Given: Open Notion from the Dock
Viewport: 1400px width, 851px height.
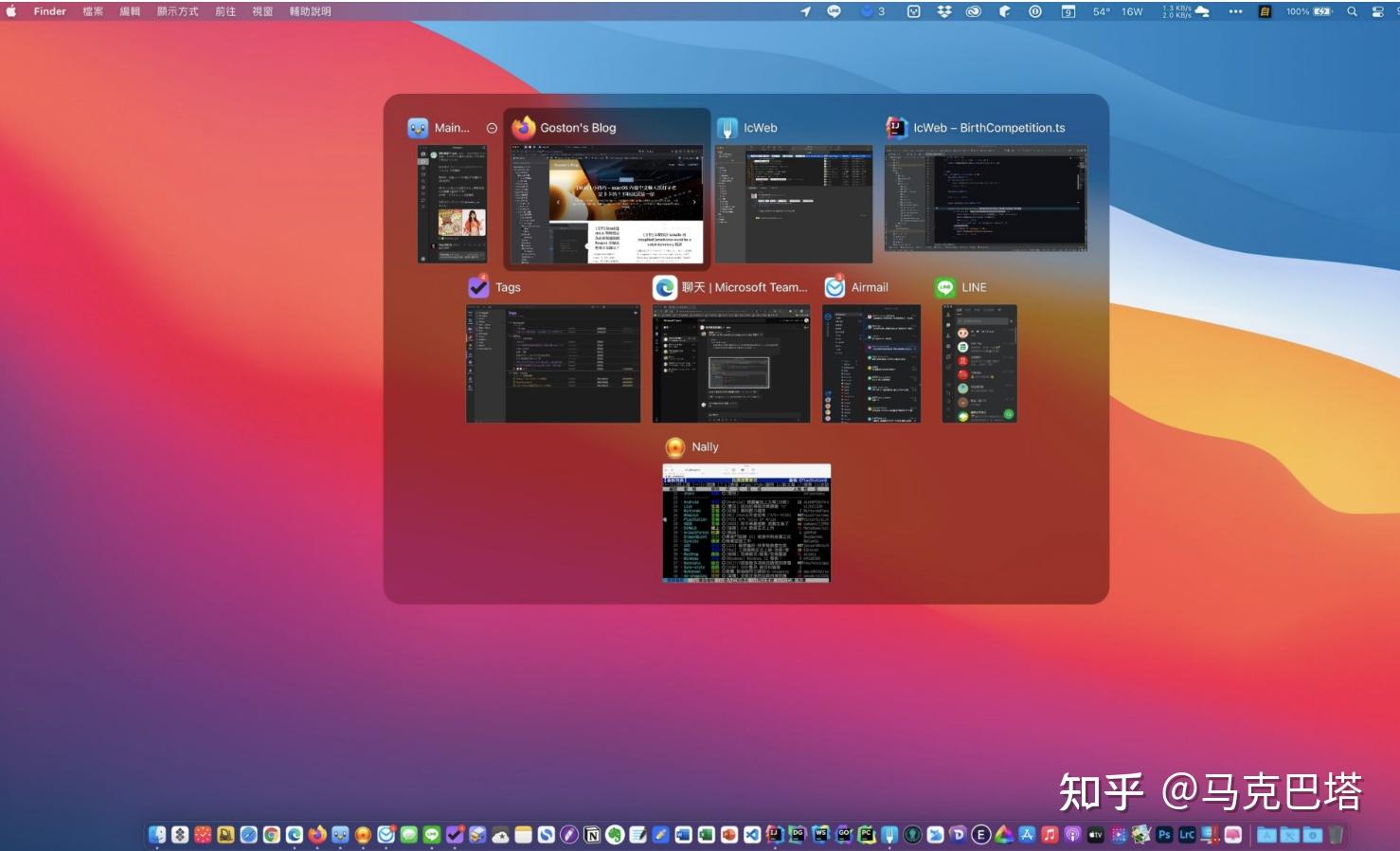Looking at the screenshot, I should tap(592, 835).
